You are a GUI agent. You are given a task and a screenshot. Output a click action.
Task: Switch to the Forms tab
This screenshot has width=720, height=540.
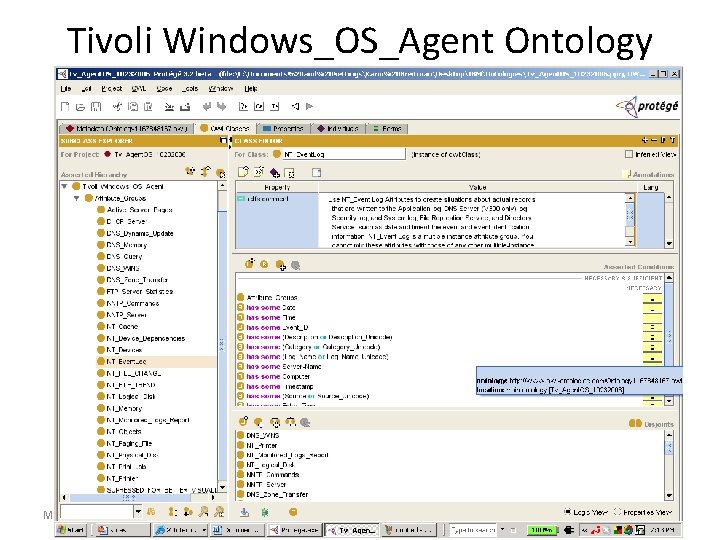387,129
